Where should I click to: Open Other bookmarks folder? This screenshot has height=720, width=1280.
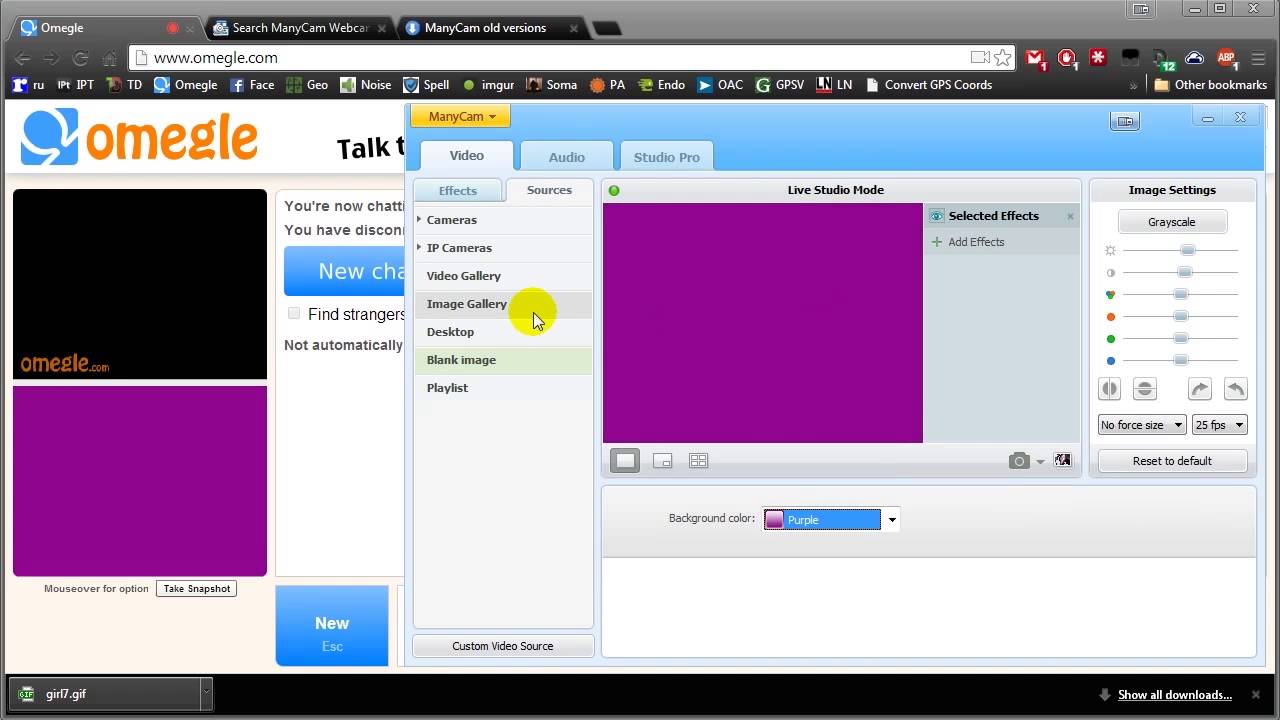coord(1210,85)
